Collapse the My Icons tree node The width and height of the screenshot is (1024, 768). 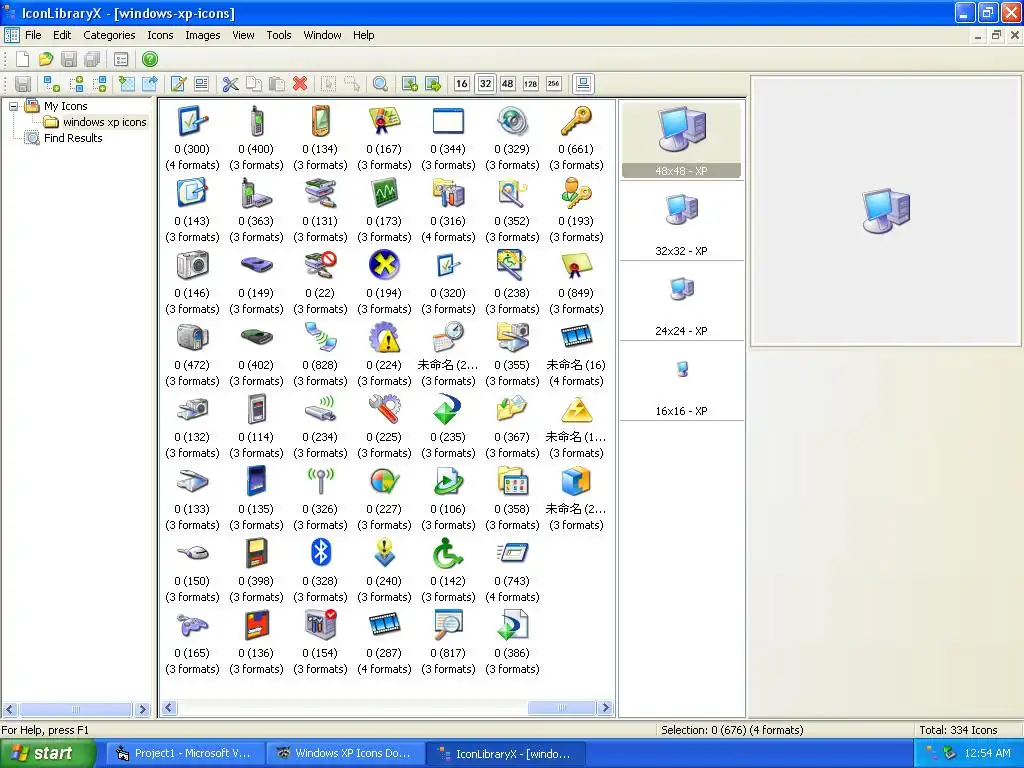coord(13,106)
